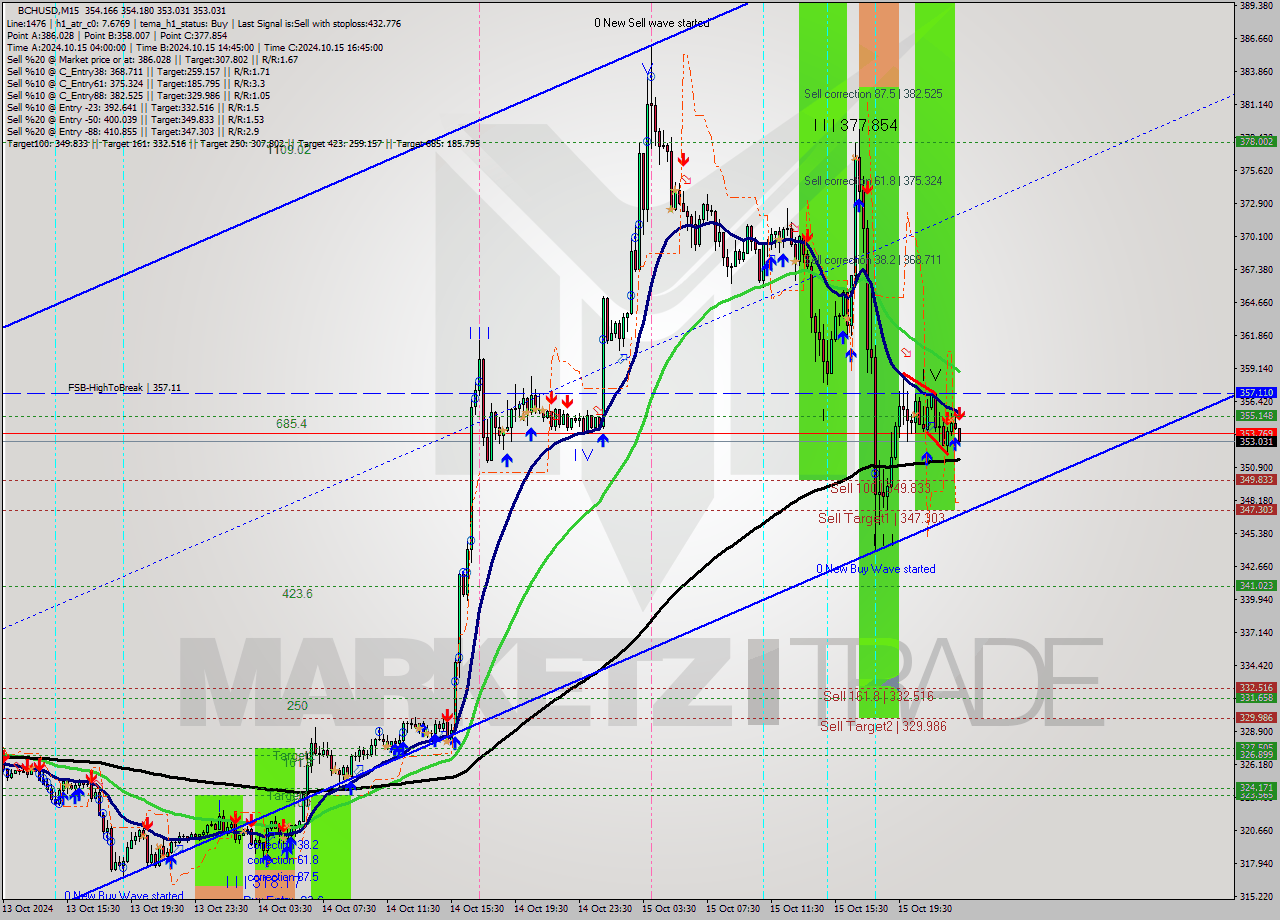Click the 250 Fibonacci level label

click(297, 705)
